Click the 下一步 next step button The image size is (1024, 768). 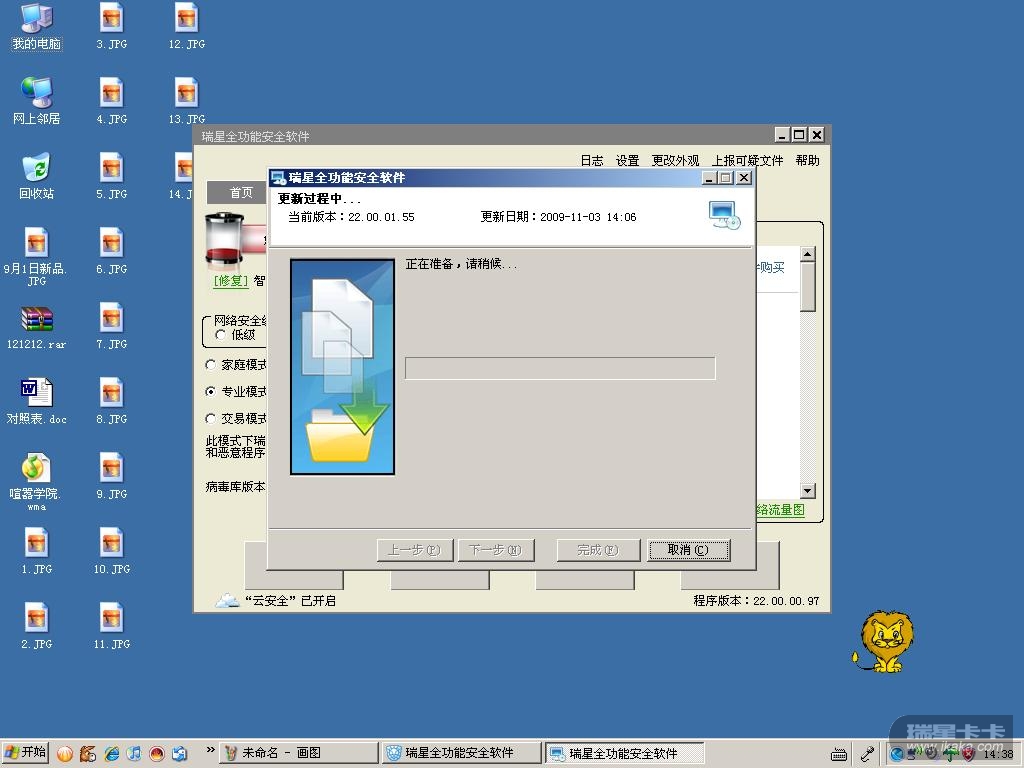point(496,550)
